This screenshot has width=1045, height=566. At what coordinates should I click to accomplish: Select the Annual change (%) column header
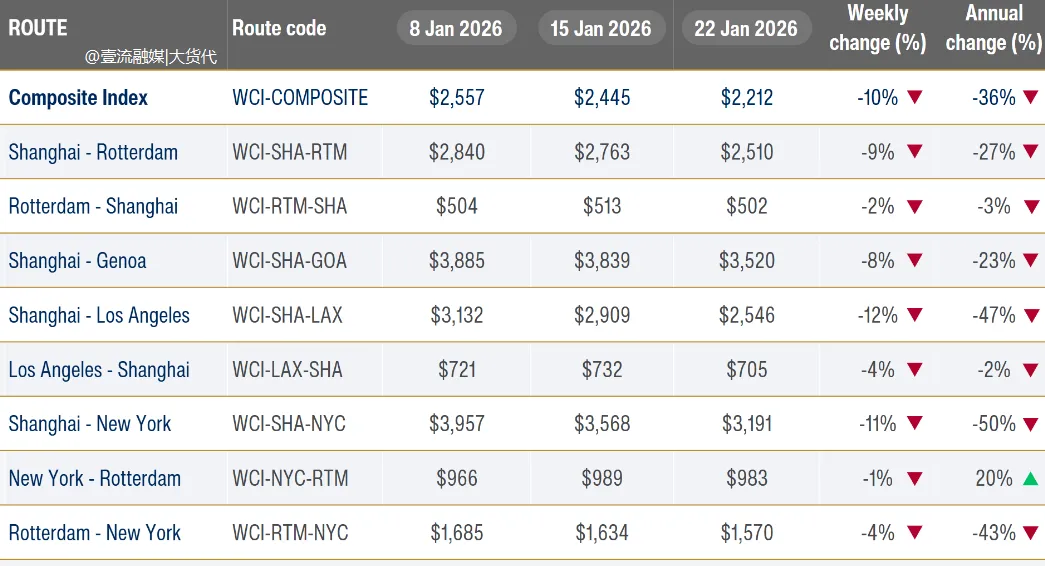pos(993,28)
